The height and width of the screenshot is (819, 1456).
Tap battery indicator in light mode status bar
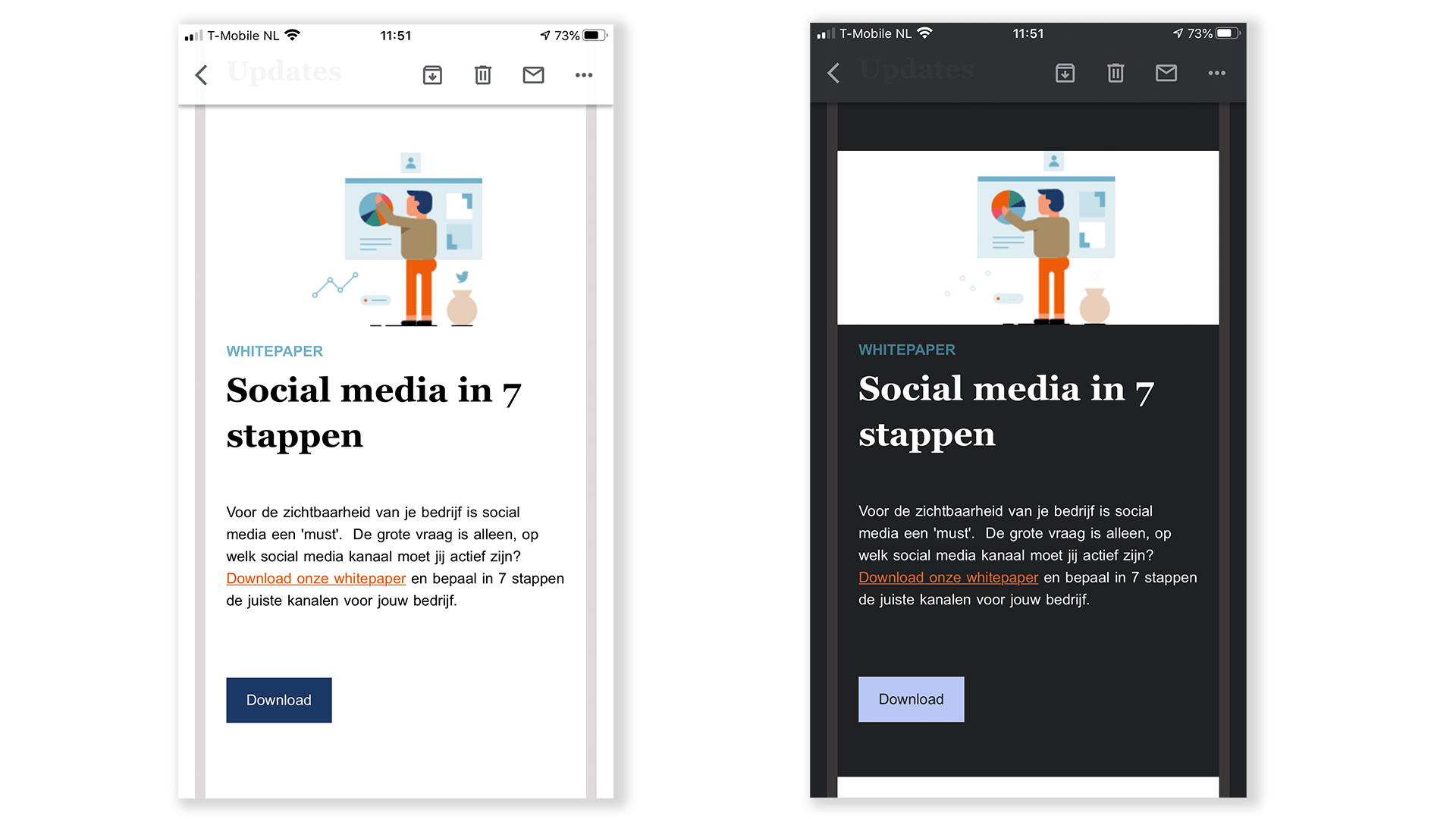point(595,36)
